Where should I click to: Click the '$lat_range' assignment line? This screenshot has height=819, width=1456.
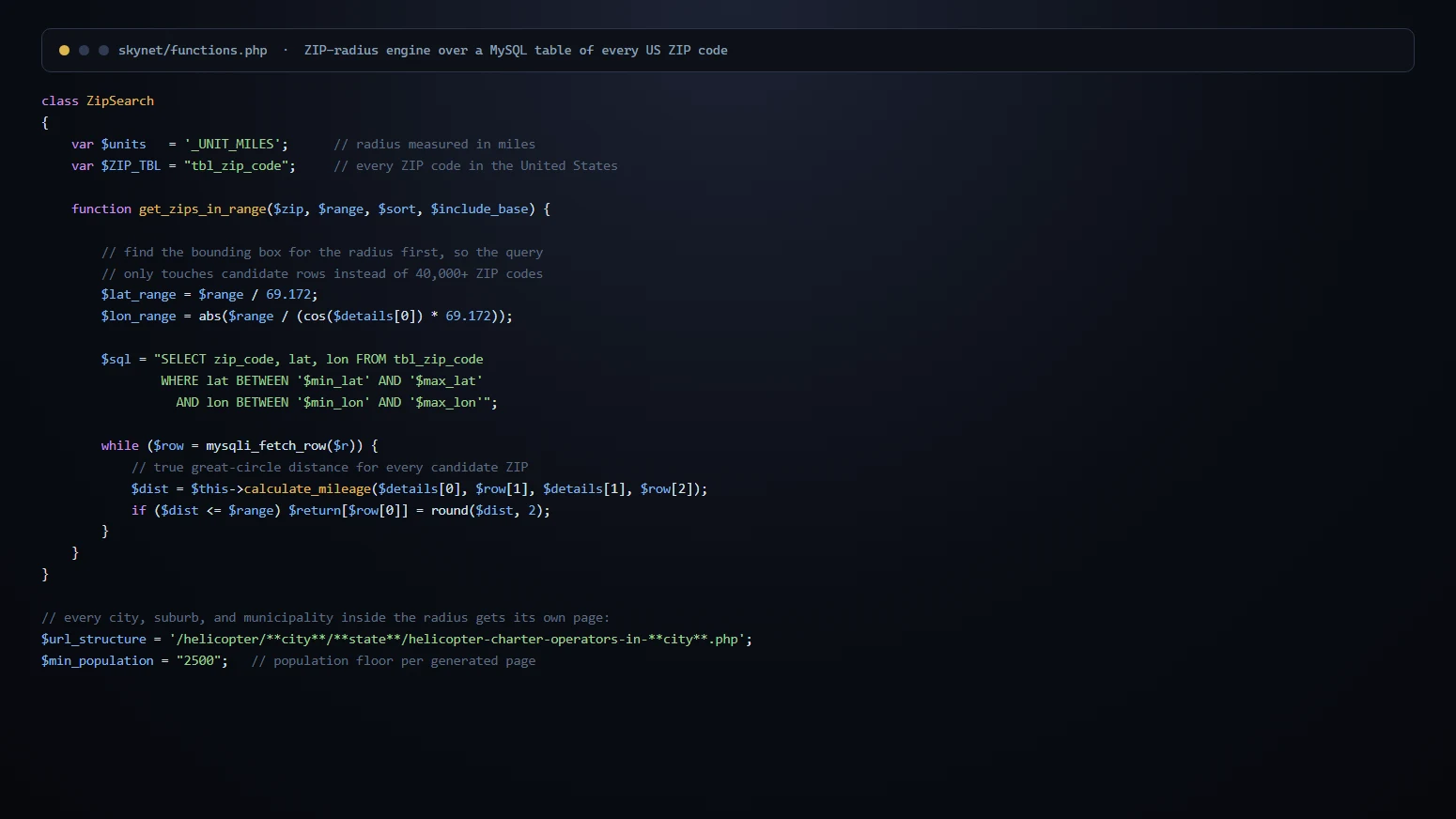[x=209, y=294]
